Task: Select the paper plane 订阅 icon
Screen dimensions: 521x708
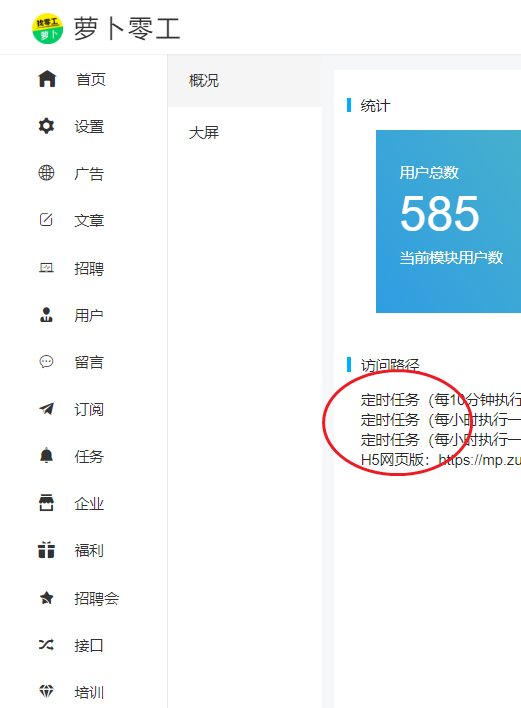Action: 47,409
